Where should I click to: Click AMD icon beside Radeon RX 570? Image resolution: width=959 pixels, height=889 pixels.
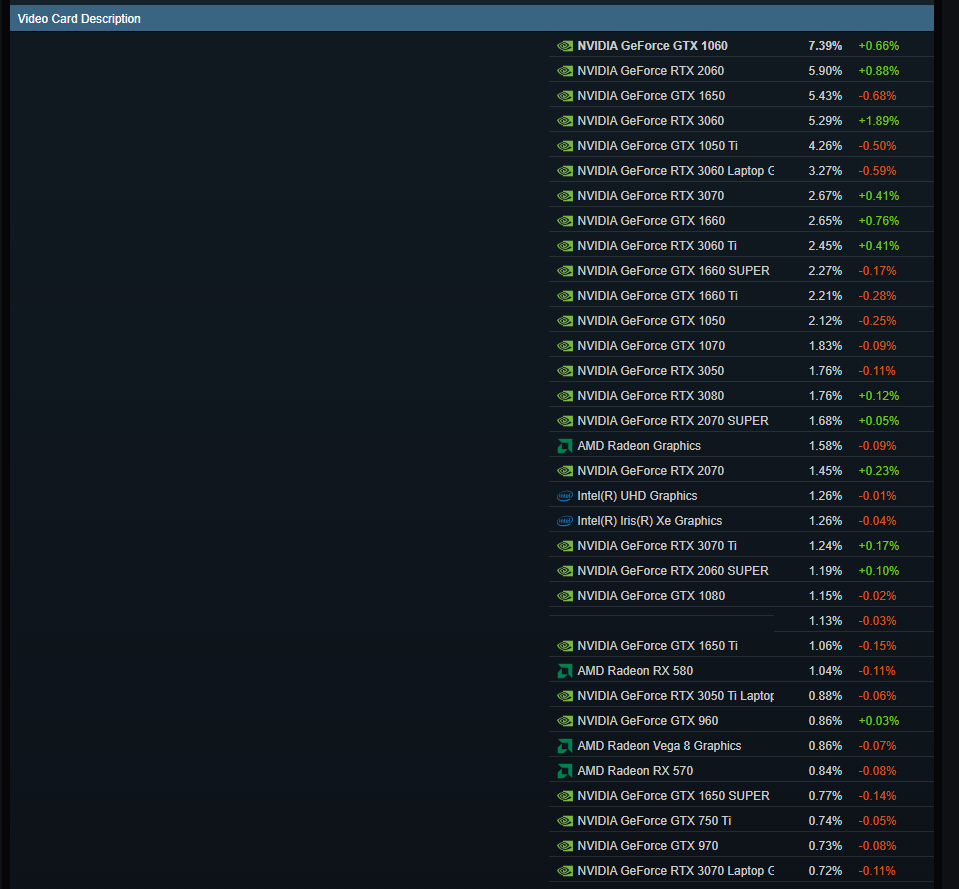tap(565, 771)
